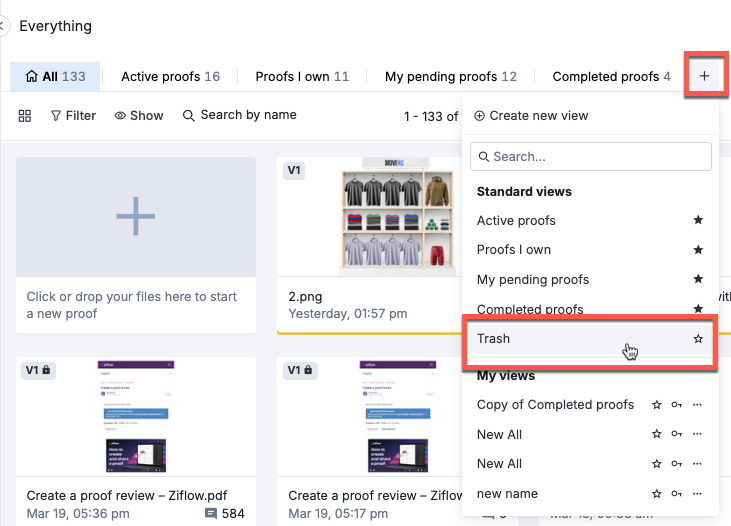Open more options for new name view
The height and width of the screenshot is (526, 731).
click(x=698, y=494)
